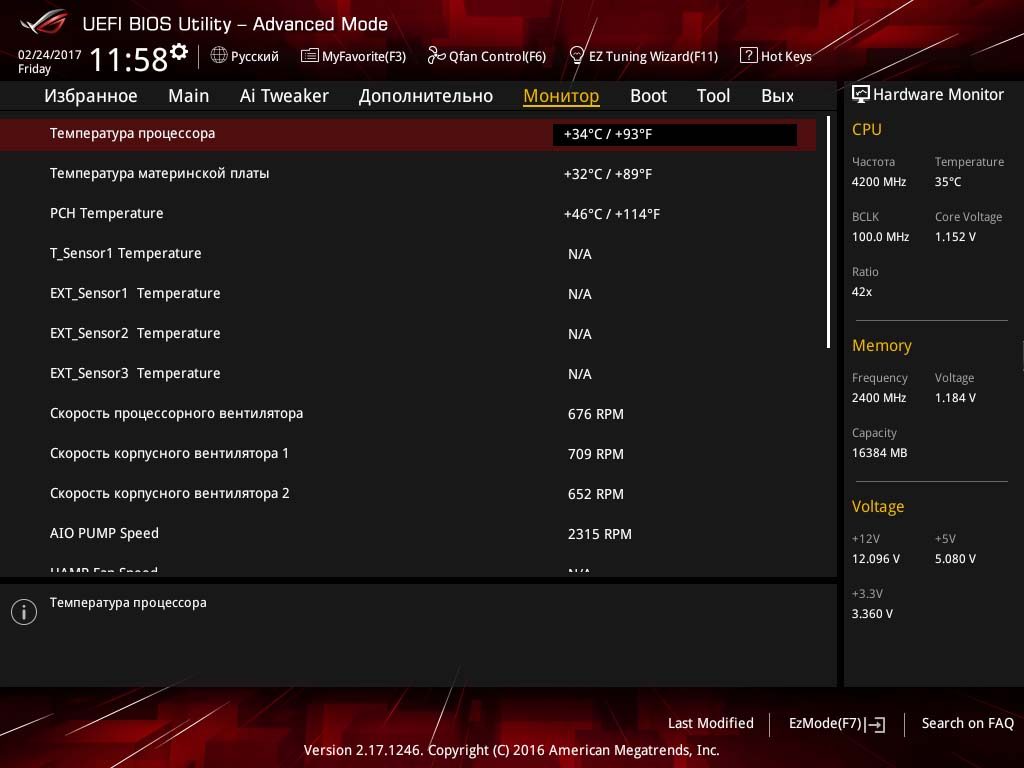The width and height of the screenshot is (1024, 768).
Task: Show the Hot Keys list
Action: [x=776, y=56]
